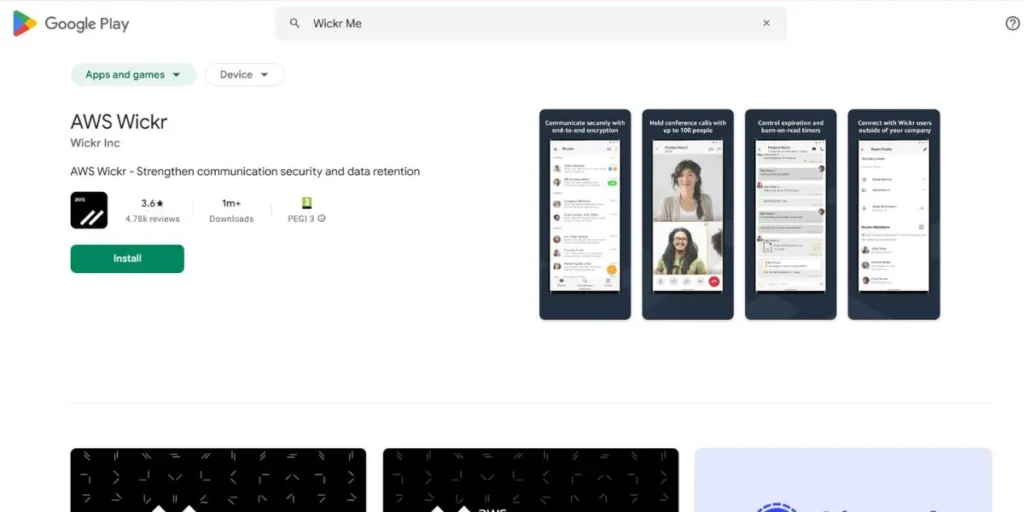Open the end-to-end encryption screenshot
The width and height of the screenshot is (1024, 512).
(585, 214)
